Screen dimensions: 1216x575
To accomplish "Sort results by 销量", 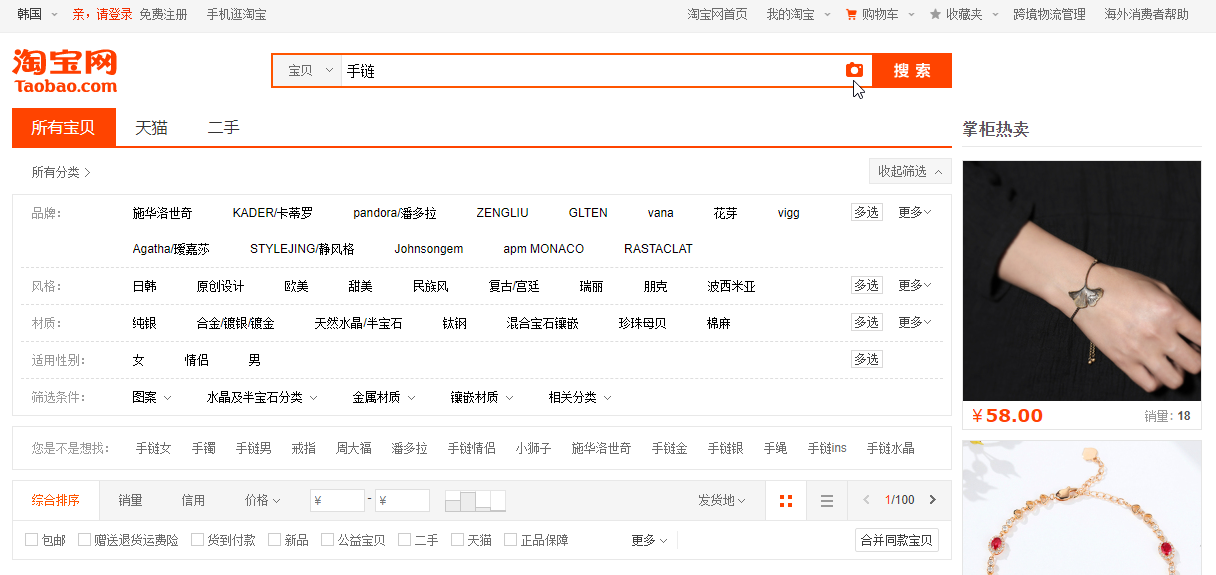I will click(130, 500).
